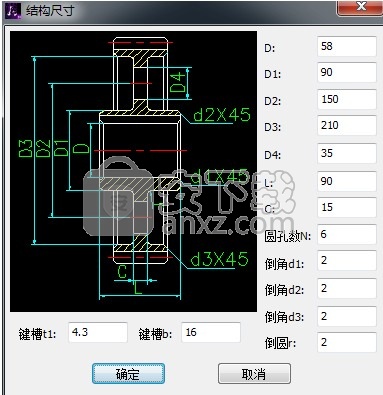383x395 pixels.
Task: Focus the D2 field showing 150
Action: pos(347,99)
